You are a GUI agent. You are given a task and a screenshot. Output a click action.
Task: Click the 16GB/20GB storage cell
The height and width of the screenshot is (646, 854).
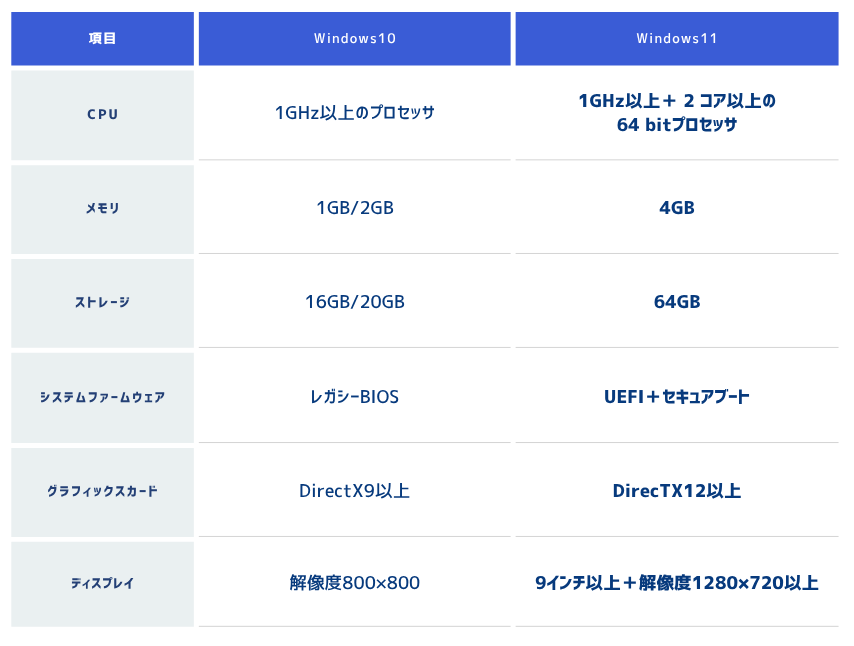coord(355,303)
